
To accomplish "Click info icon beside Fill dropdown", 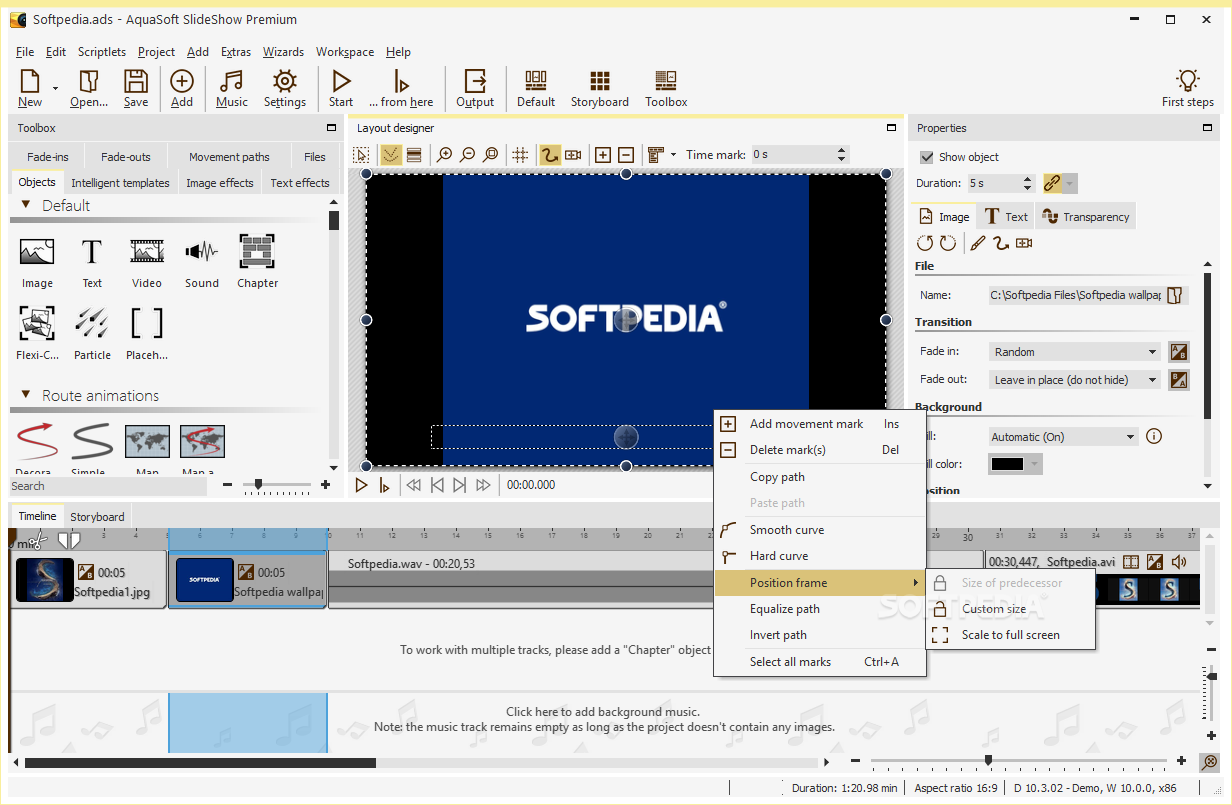I will [1154, 436].
